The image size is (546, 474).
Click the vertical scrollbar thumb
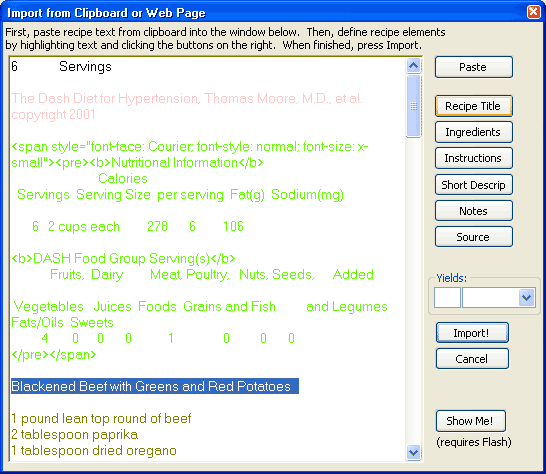413,106
